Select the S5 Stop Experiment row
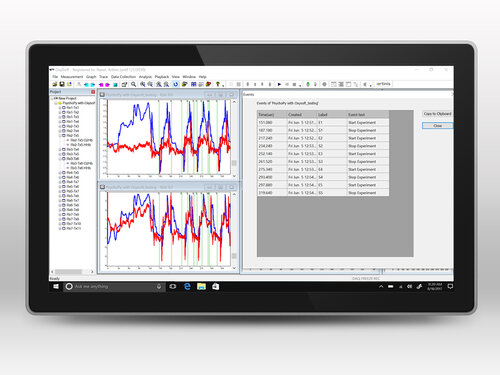This screenshot has width=500, height=375. click(323, 193)
